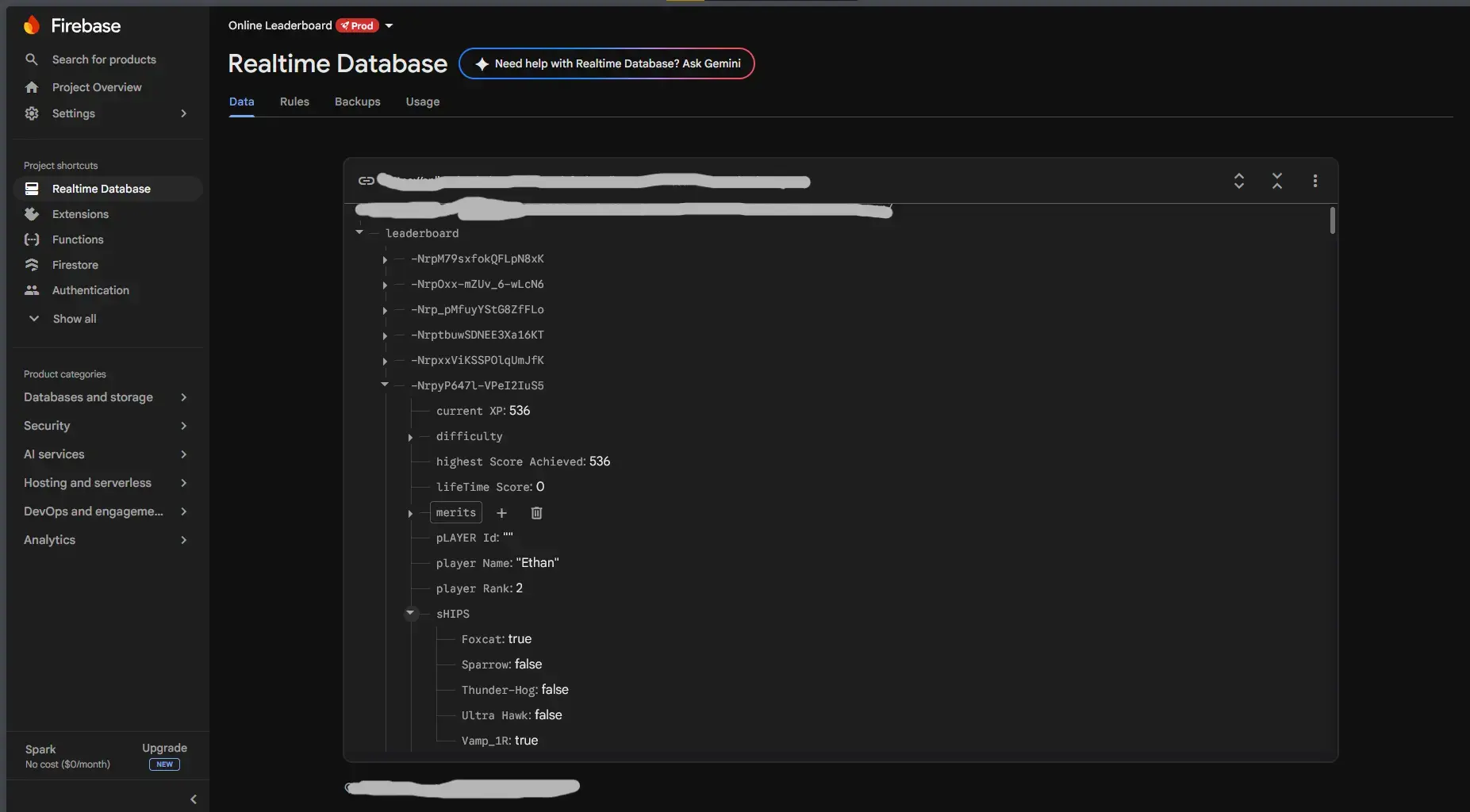Expand node -NrpxxViKSSPOlqUmJfK
Screen dimensions: 1470x812
(x=385, y=361)
